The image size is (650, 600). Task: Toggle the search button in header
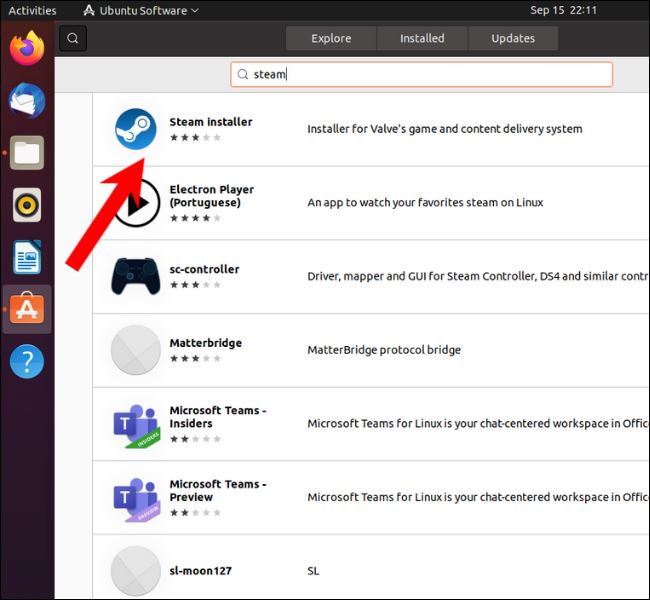click(73, 39)
